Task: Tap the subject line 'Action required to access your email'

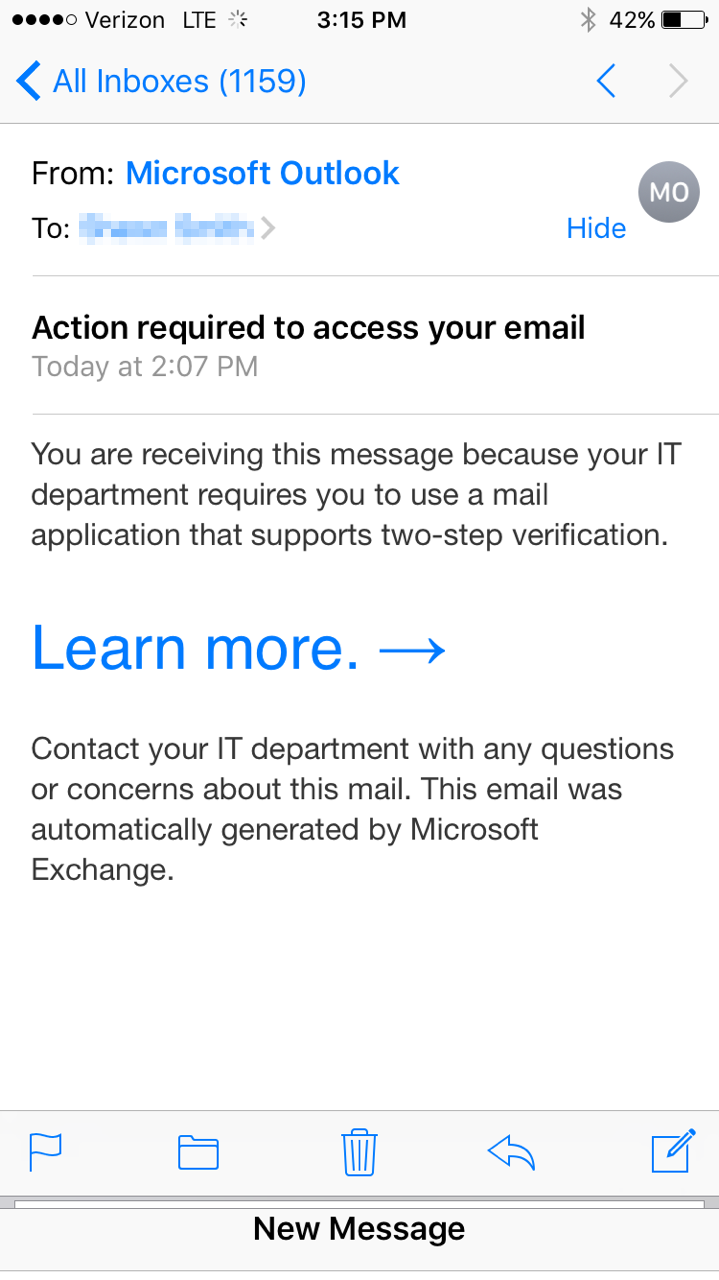Action: pyautogui.click(x=308, y=327)
